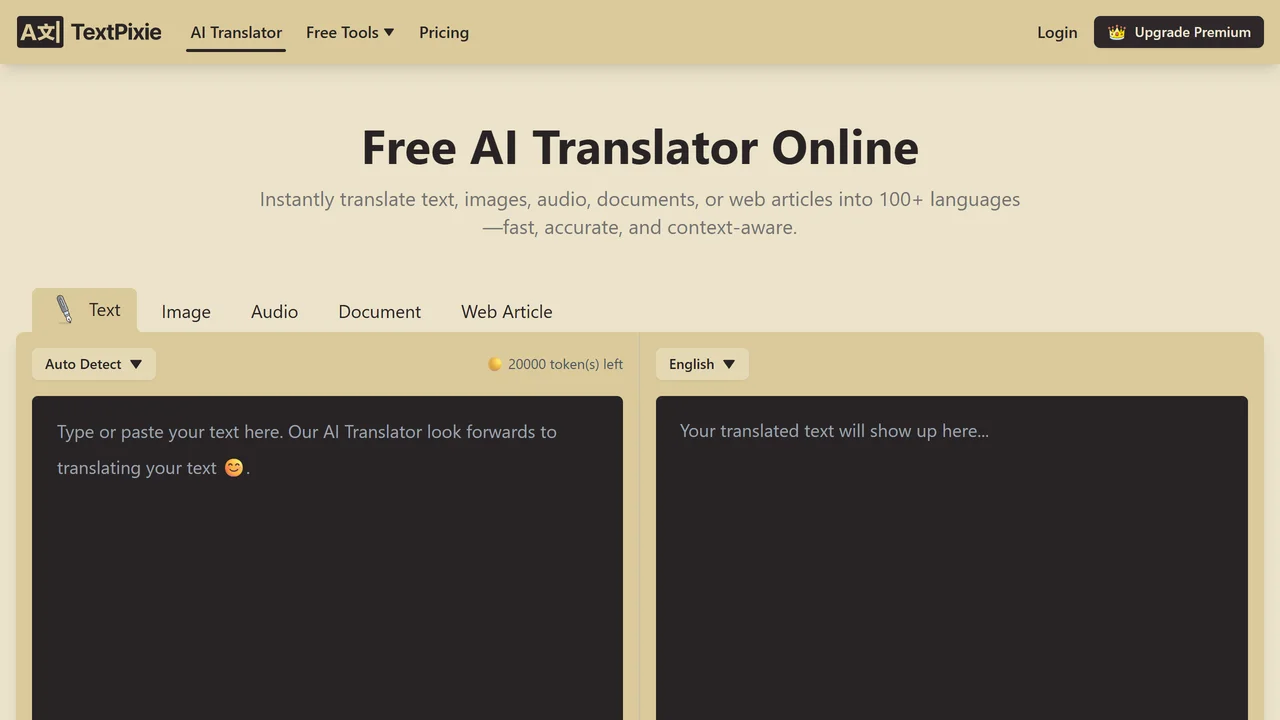Switch to the Image tab

point(186,312)
